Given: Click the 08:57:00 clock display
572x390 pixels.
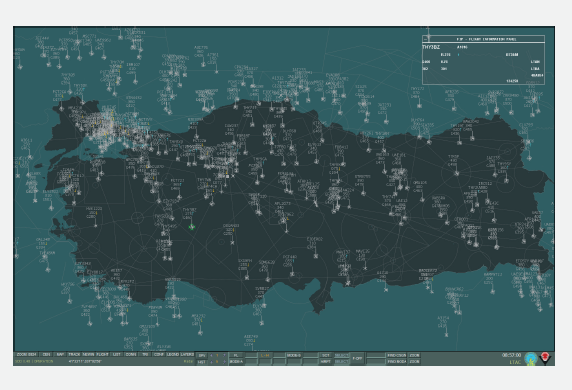Looking at the screenshot, I should [511, 355].
